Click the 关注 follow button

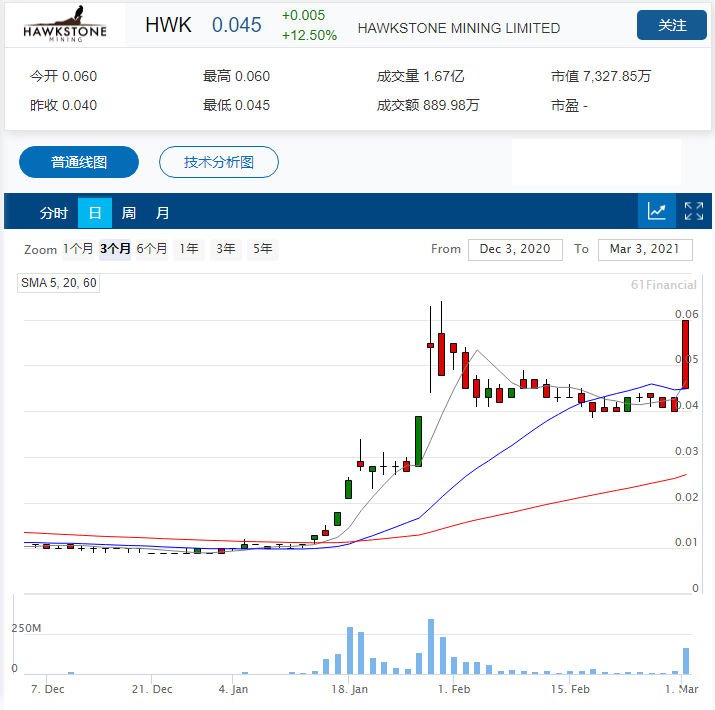[671, 25]
